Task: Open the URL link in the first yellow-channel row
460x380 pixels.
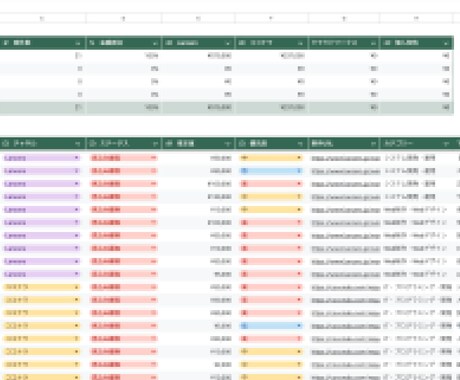Action: coord(346,287)
